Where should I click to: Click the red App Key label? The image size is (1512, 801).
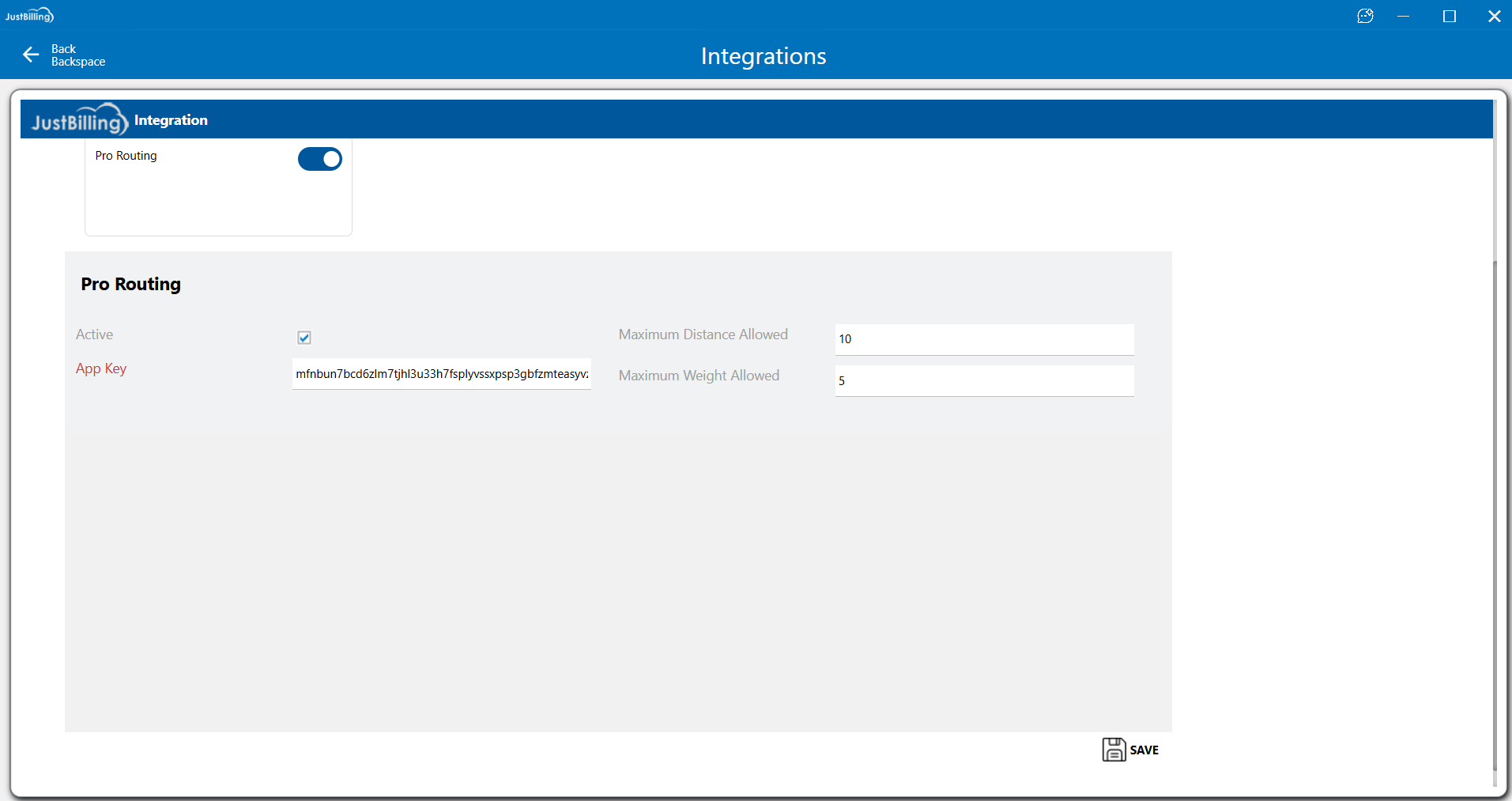click(101, 368)
